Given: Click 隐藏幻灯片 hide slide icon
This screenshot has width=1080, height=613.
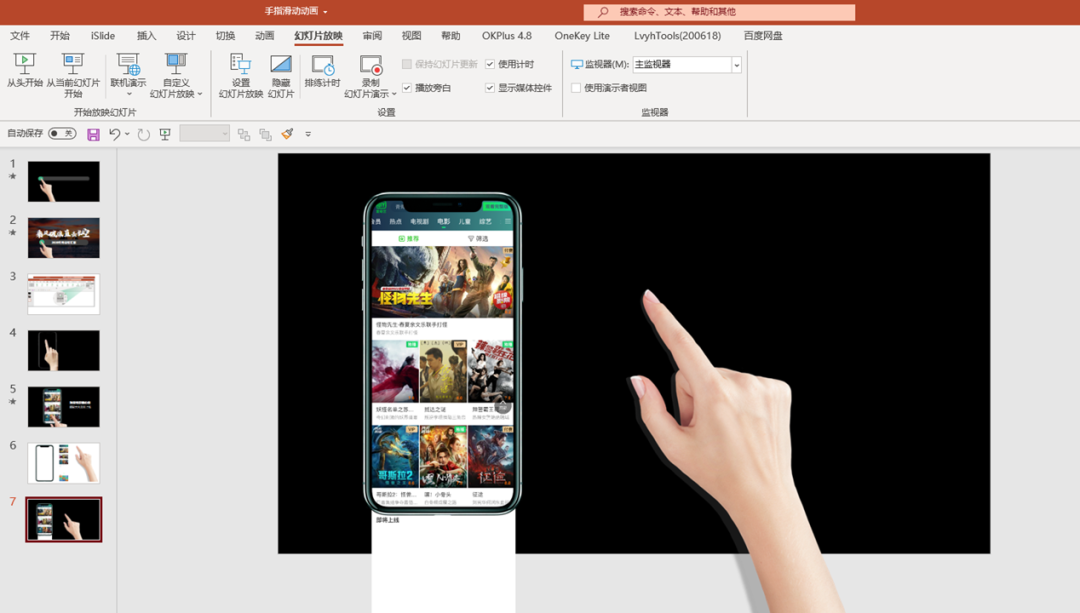Looking at the screenshot, I should coord(280,64).
